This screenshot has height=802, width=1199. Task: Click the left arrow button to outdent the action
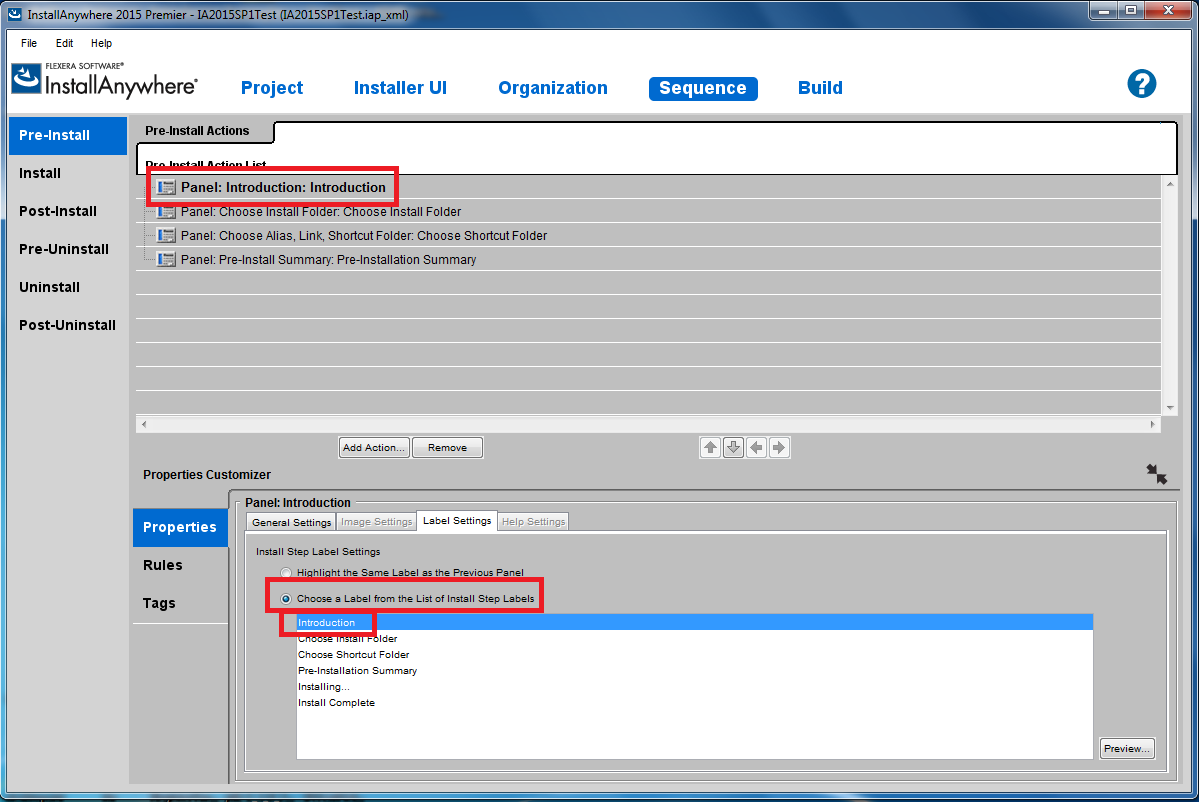point(756,447)
